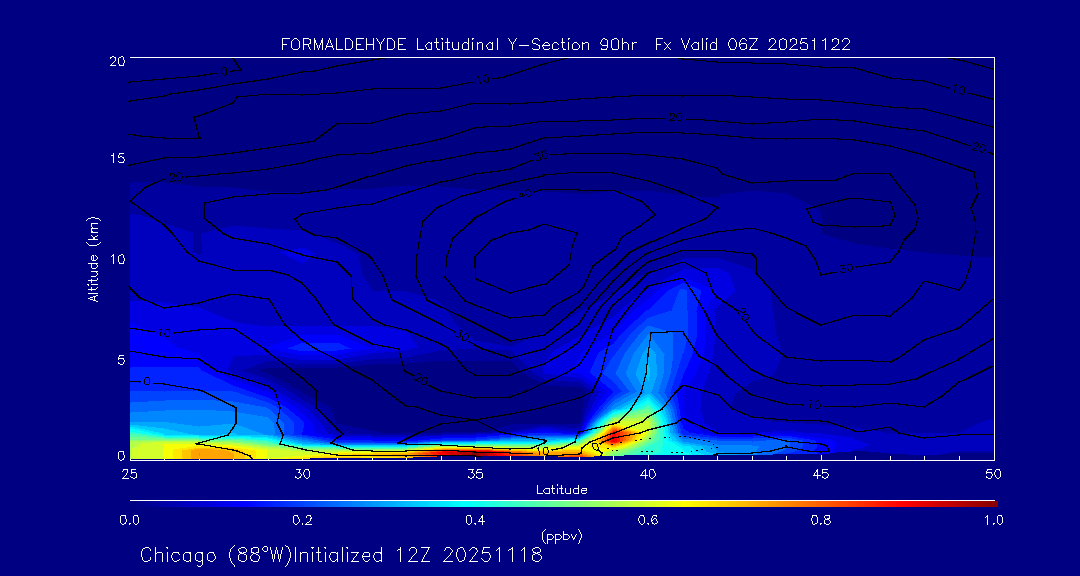The width and height of the screenshot is (1080, 576).
Task: Click the 0.0 colorbar tick label
Action: (129, 520)
